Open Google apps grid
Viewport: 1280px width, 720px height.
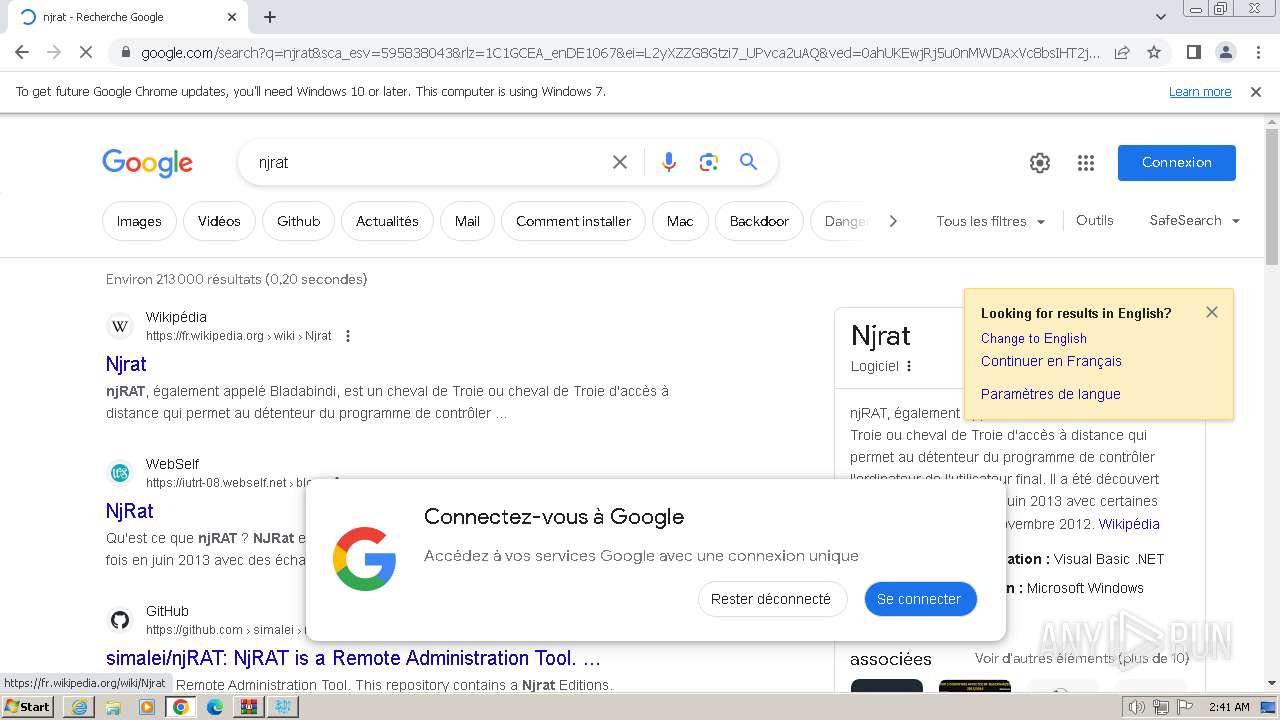tap(1086, 163)
